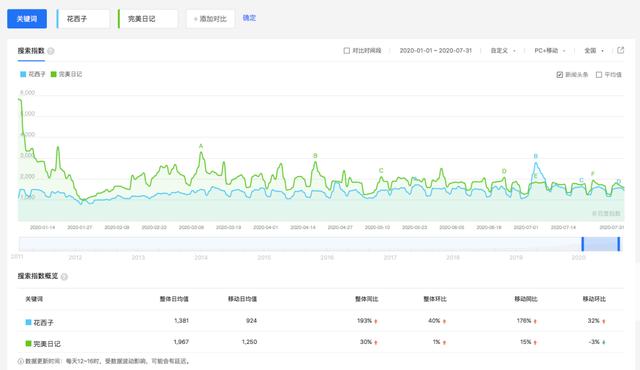Select the 搜索指数 tab

(31, 51)
